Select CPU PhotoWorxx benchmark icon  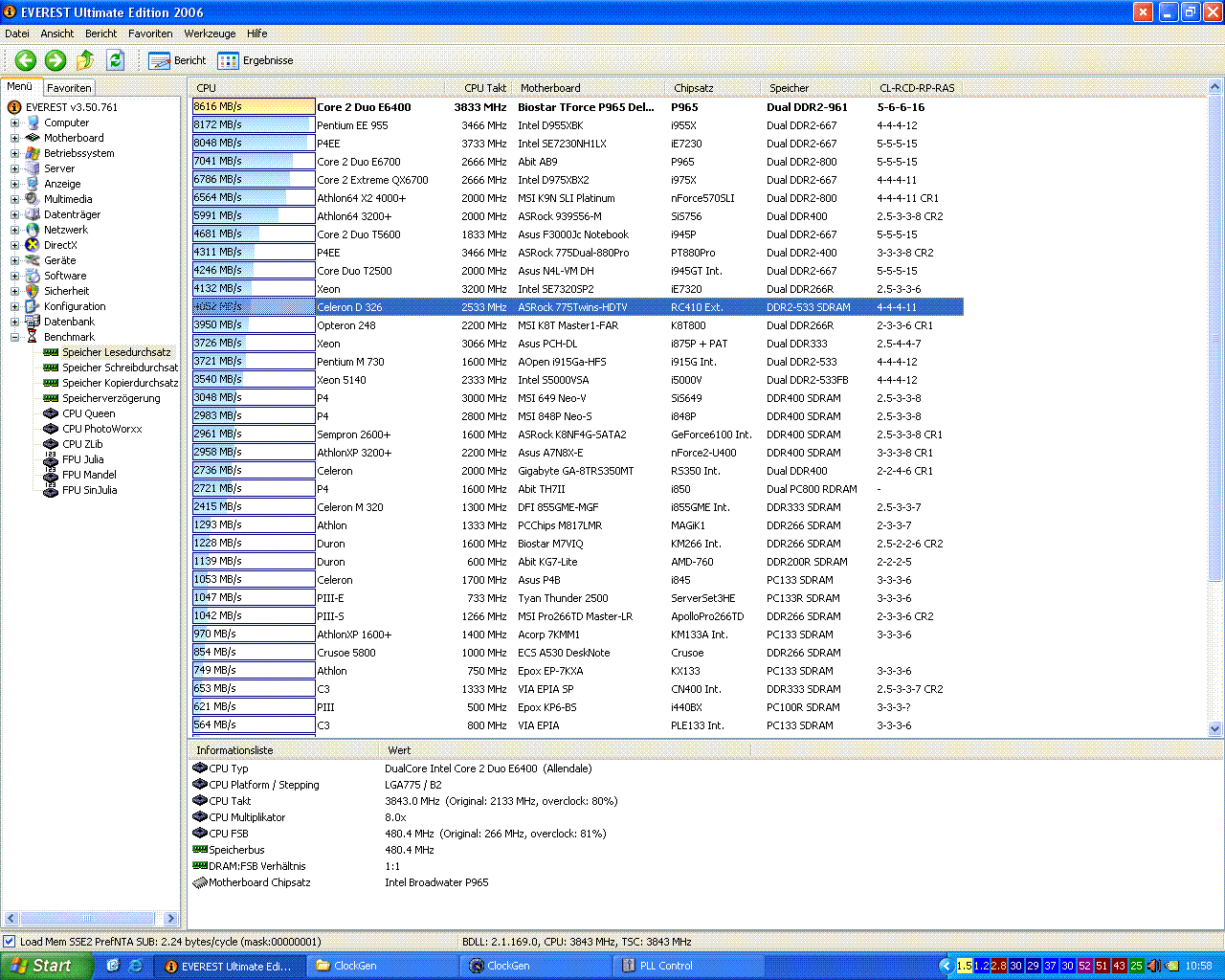pos(51,429)
